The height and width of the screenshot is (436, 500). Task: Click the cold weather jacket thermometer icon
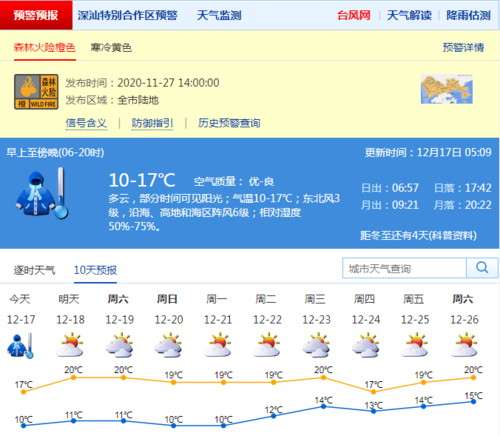(x=42, y=193)
